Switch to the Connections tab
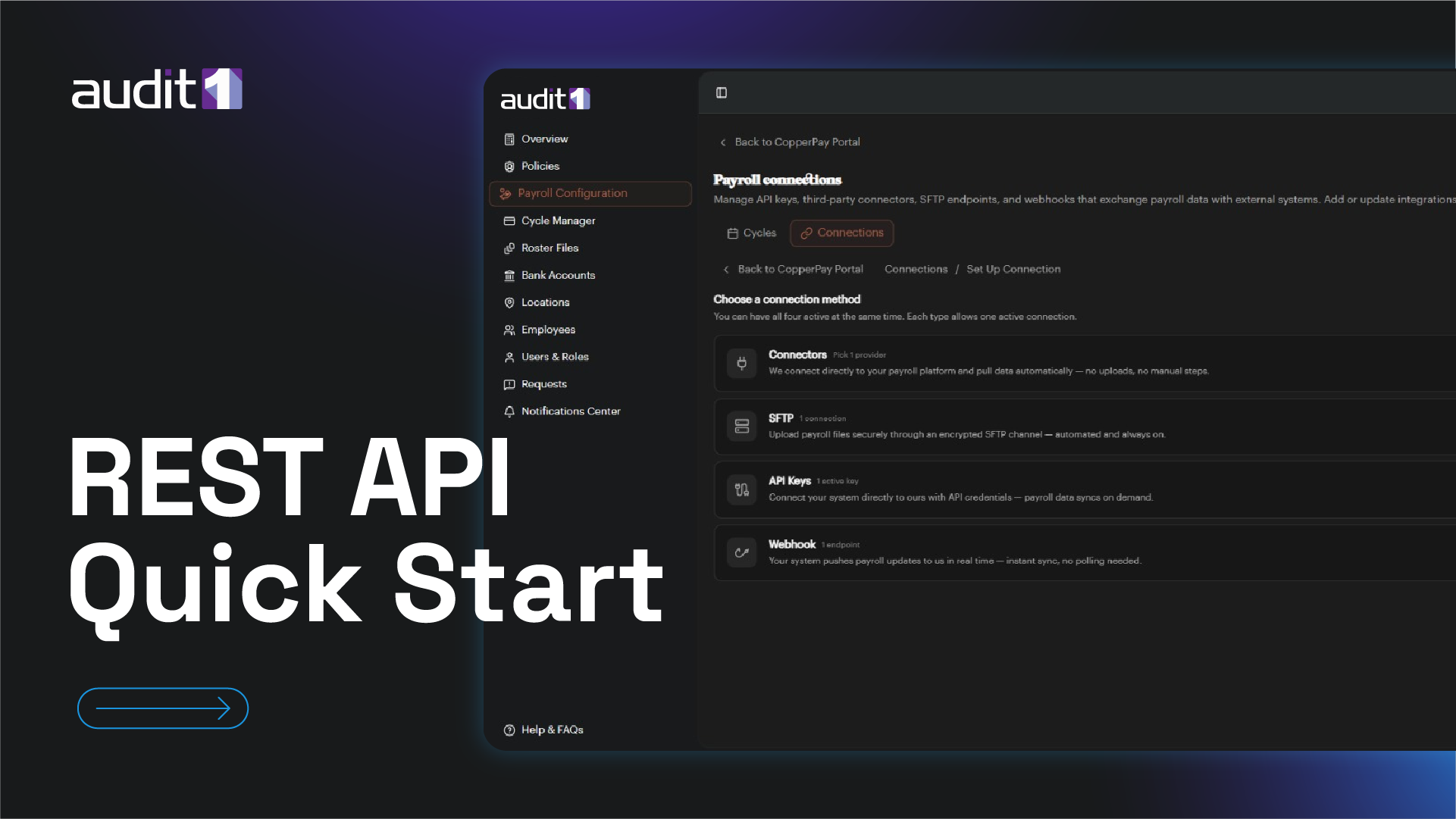The image size is (1456, 819). tap(841, 233)
